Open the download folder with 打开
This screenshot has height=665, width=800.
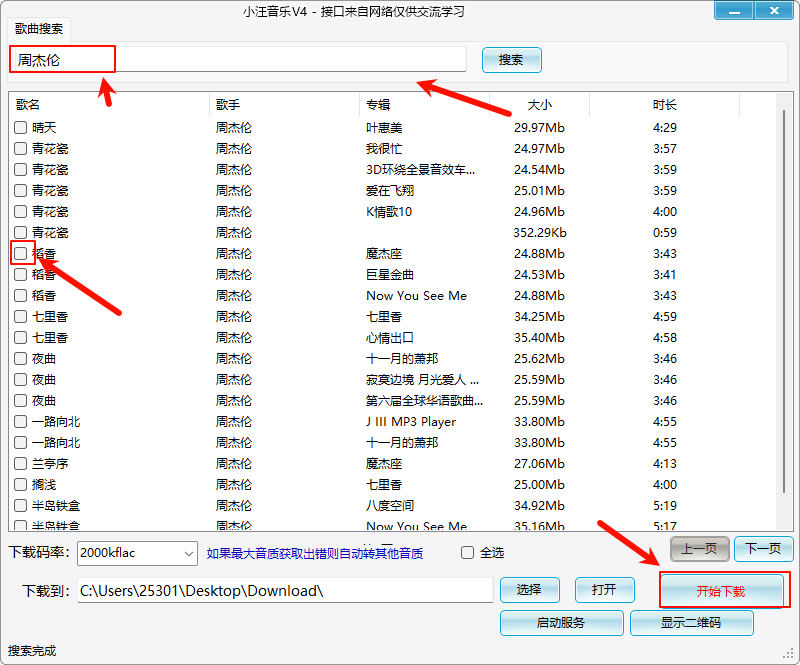click(x=603, y=590)
